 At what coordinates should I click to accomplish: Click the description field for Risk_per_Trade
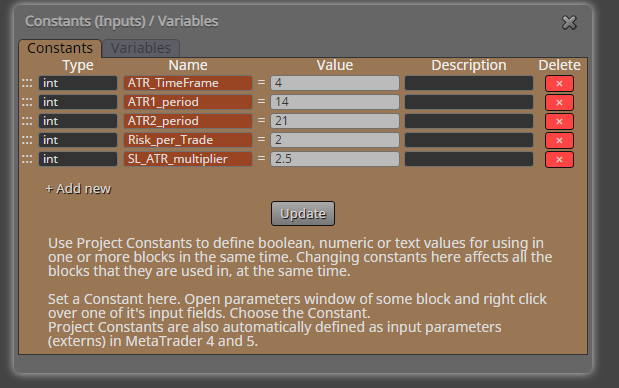(x=469, y=140)
